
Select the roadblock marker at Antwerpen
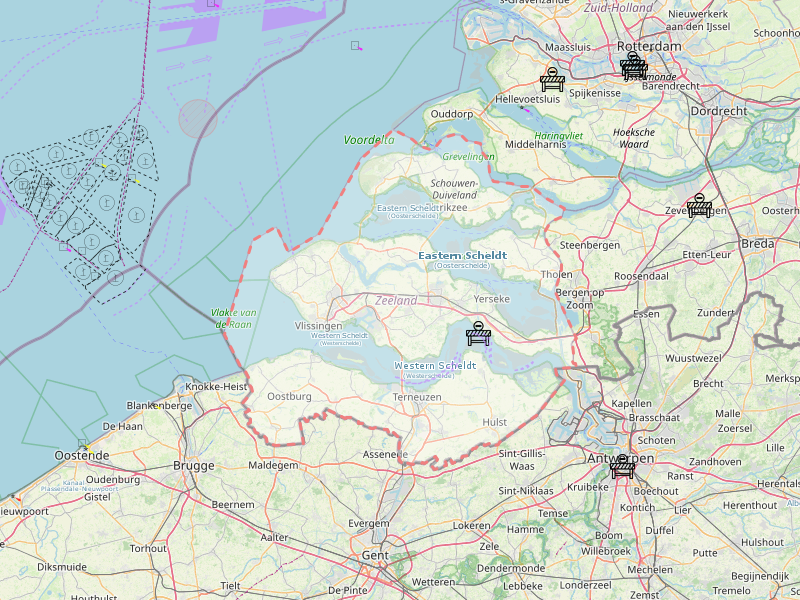(x=623, y=466)
